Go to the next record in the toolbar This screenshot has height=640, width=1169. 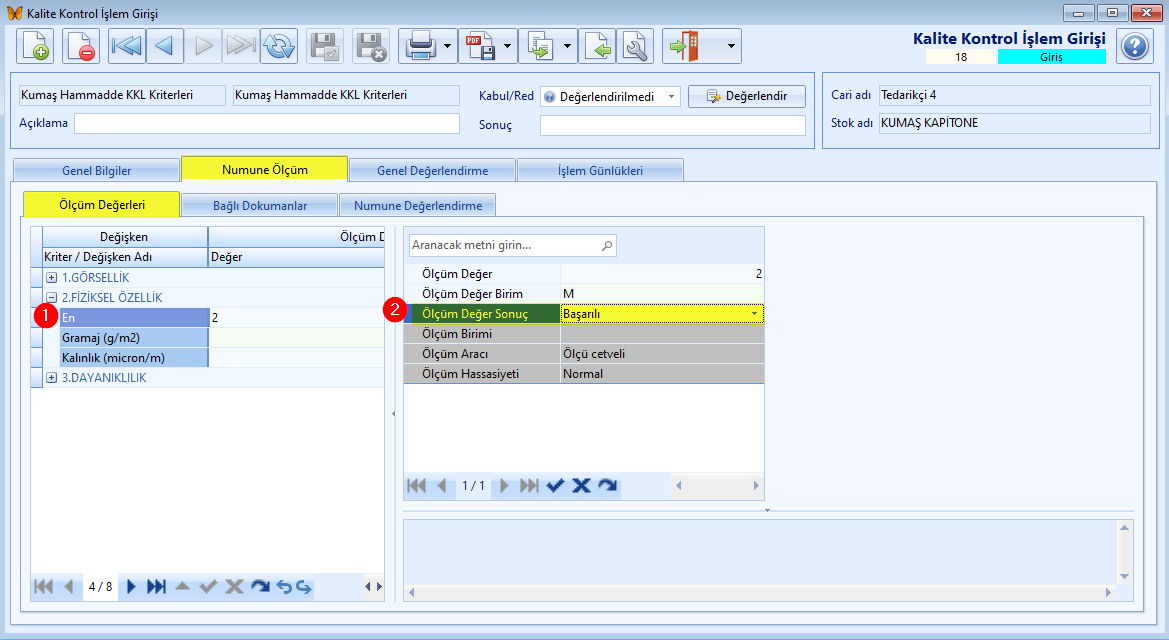point(203,46)
